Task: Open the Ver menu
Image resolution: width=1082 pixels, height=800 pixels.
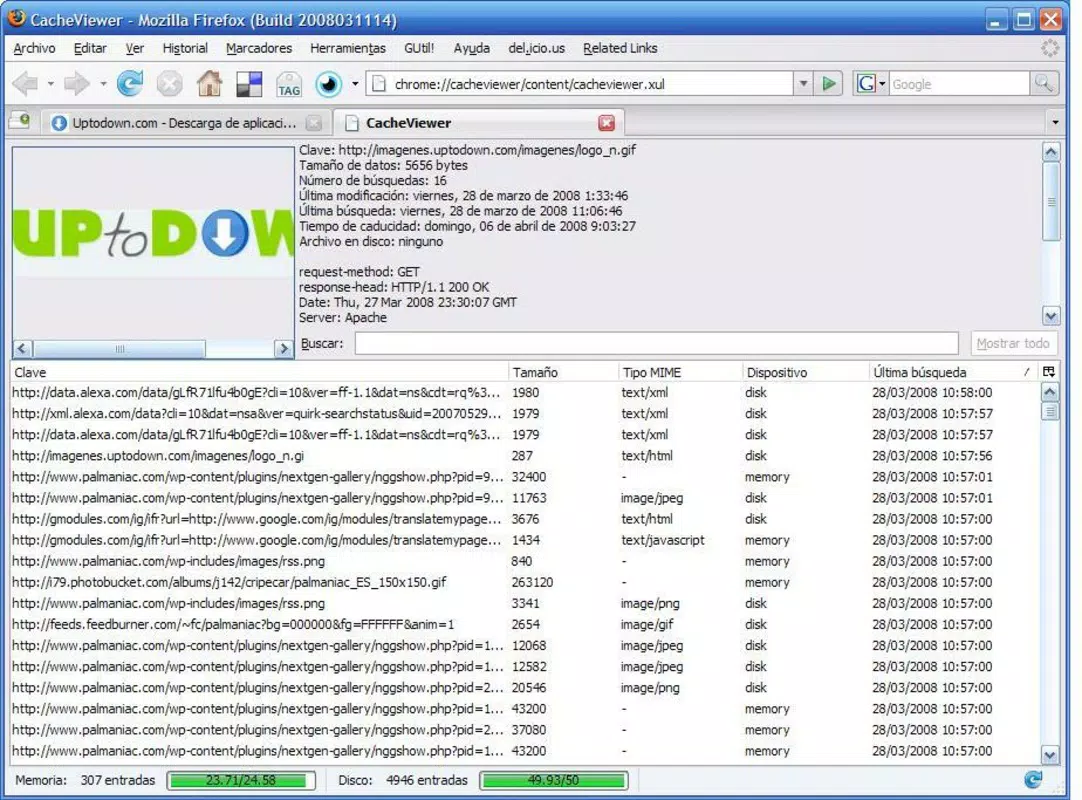Action: (135, 48)
